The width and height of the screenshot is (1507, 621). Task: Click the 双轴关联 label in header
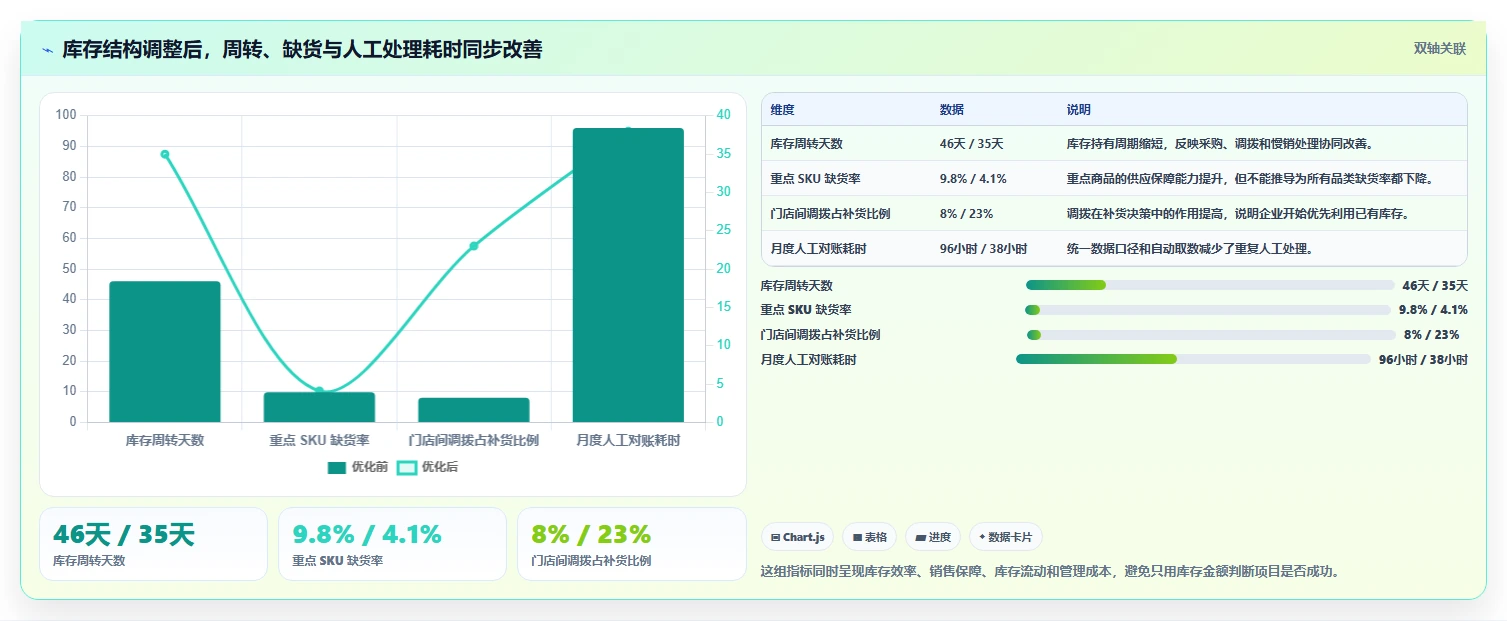pos(1440,49)
